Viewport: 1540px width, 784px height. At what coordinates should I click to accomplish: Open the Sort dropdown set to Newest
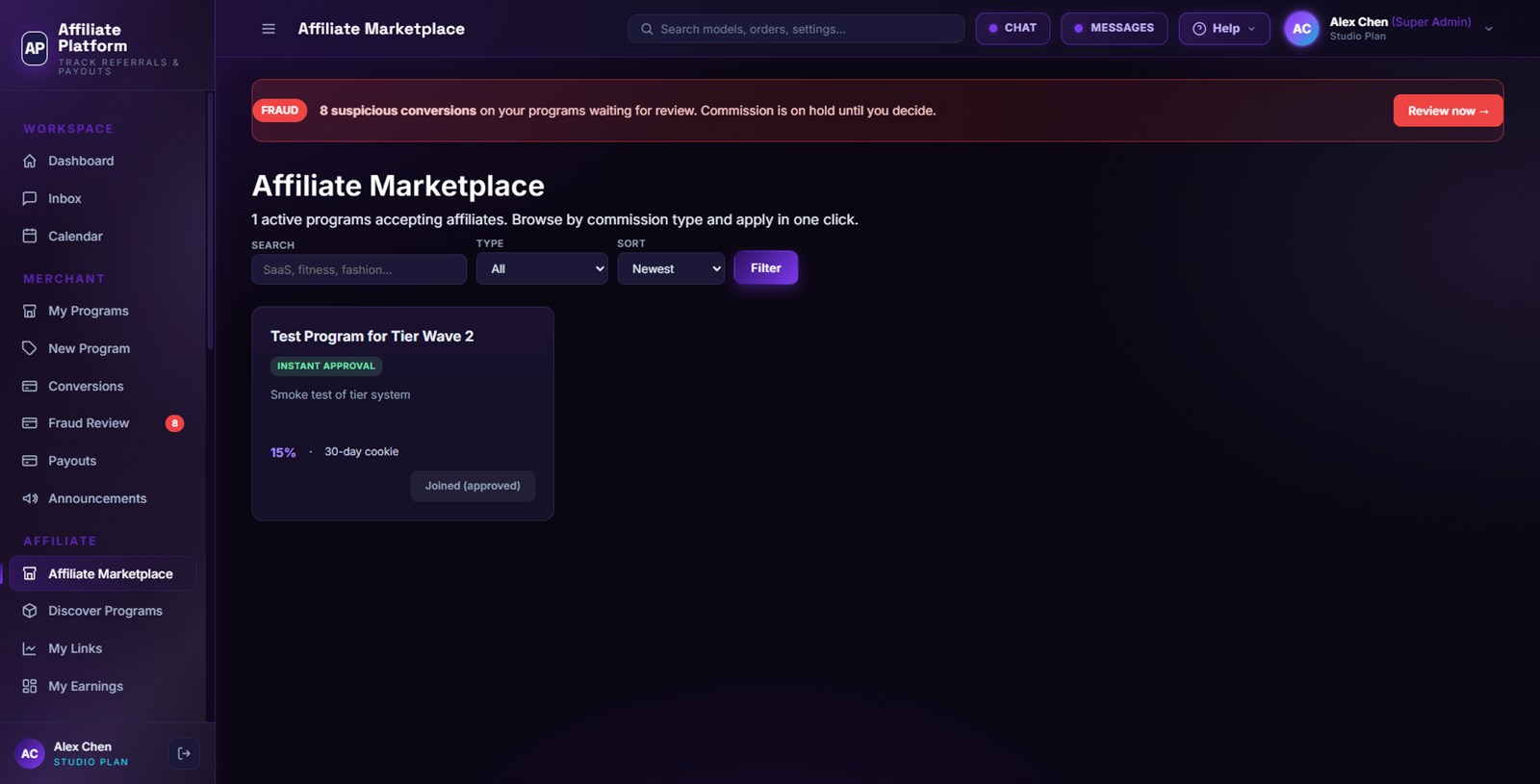[671, 268]
